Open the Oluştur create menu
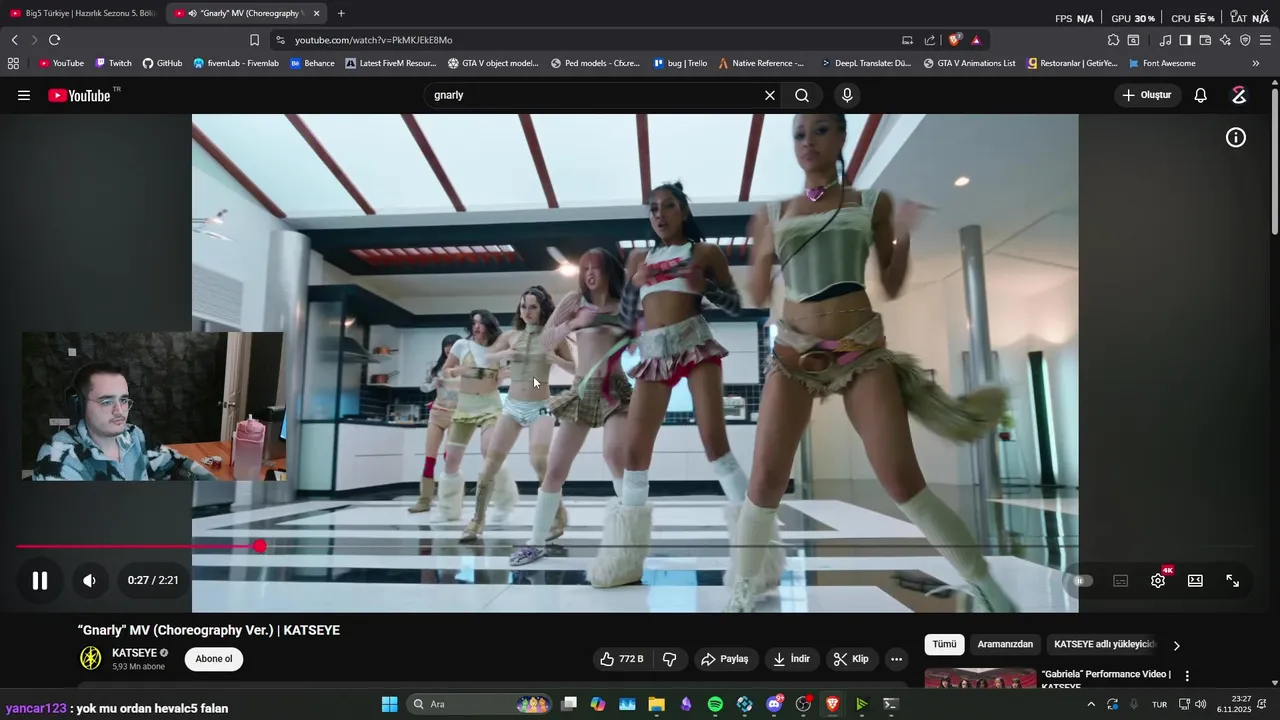 (1147, 95)
